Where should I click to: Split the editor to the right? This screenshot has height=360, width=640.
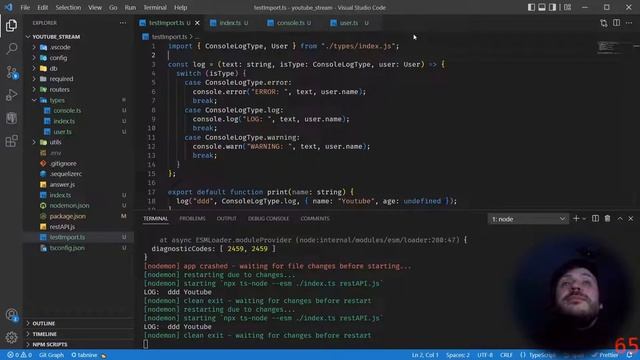coord(616,23)
